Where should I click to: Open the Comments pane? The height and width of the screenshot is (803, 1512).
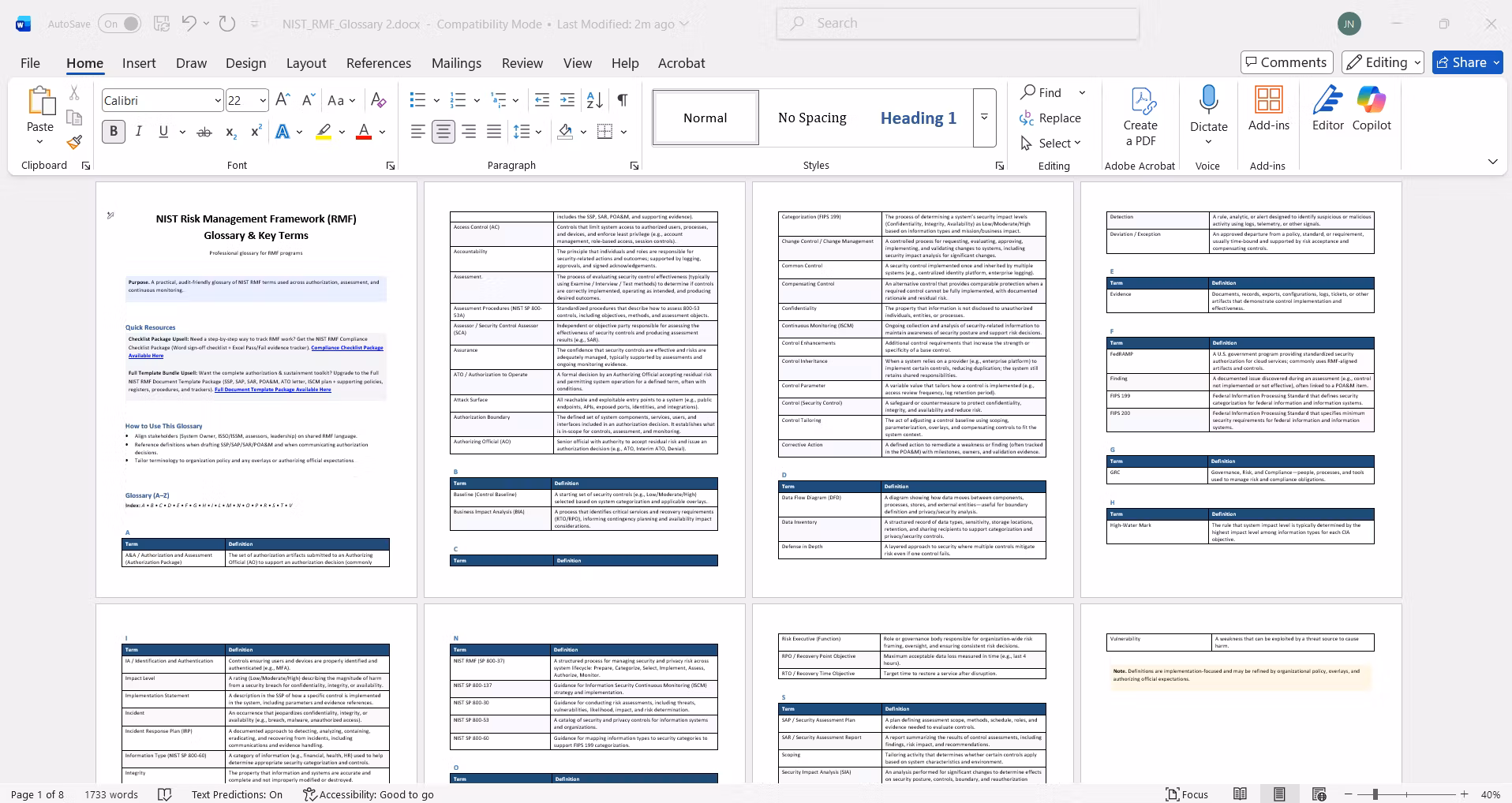pos(1286,62)
